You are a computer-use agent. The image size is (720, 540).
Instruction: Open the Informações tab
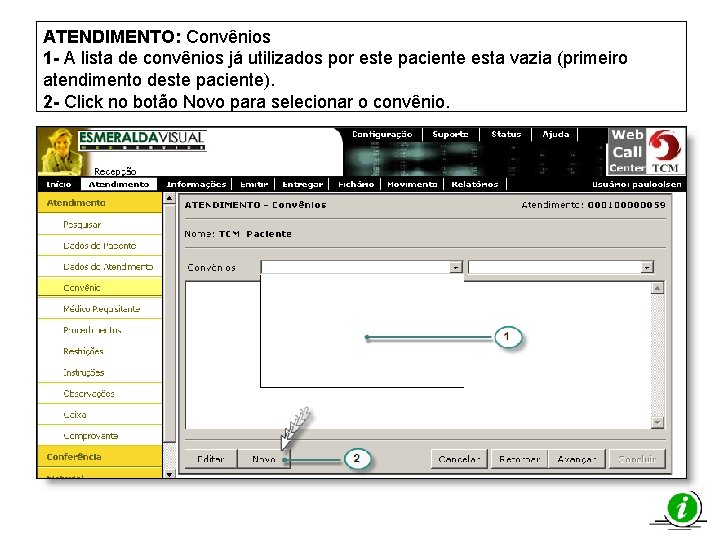[x=196, y=184]
